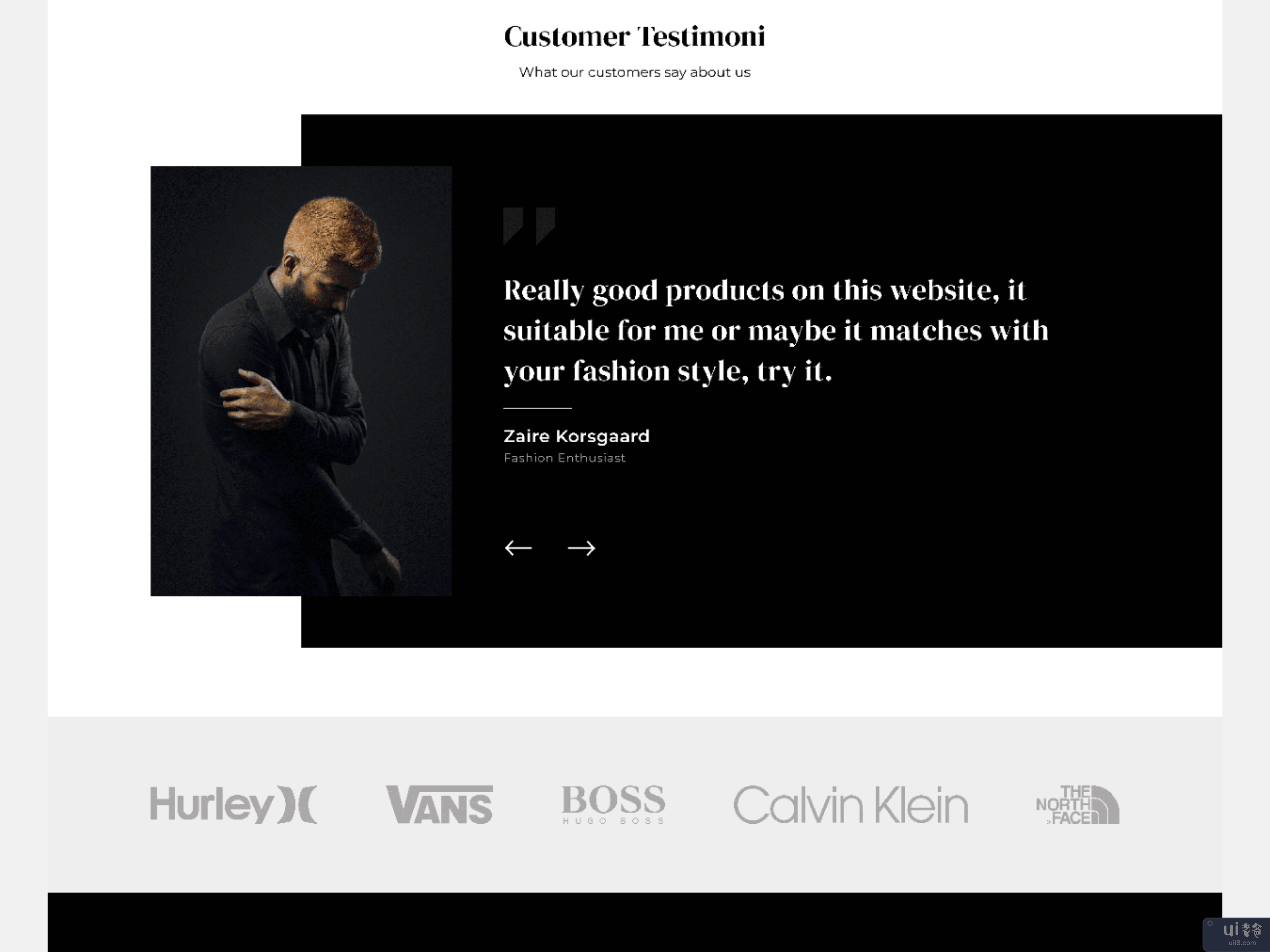1270x952 pixels.
Task: Click The North Face logo
Action: click(x=1077, y=804)
